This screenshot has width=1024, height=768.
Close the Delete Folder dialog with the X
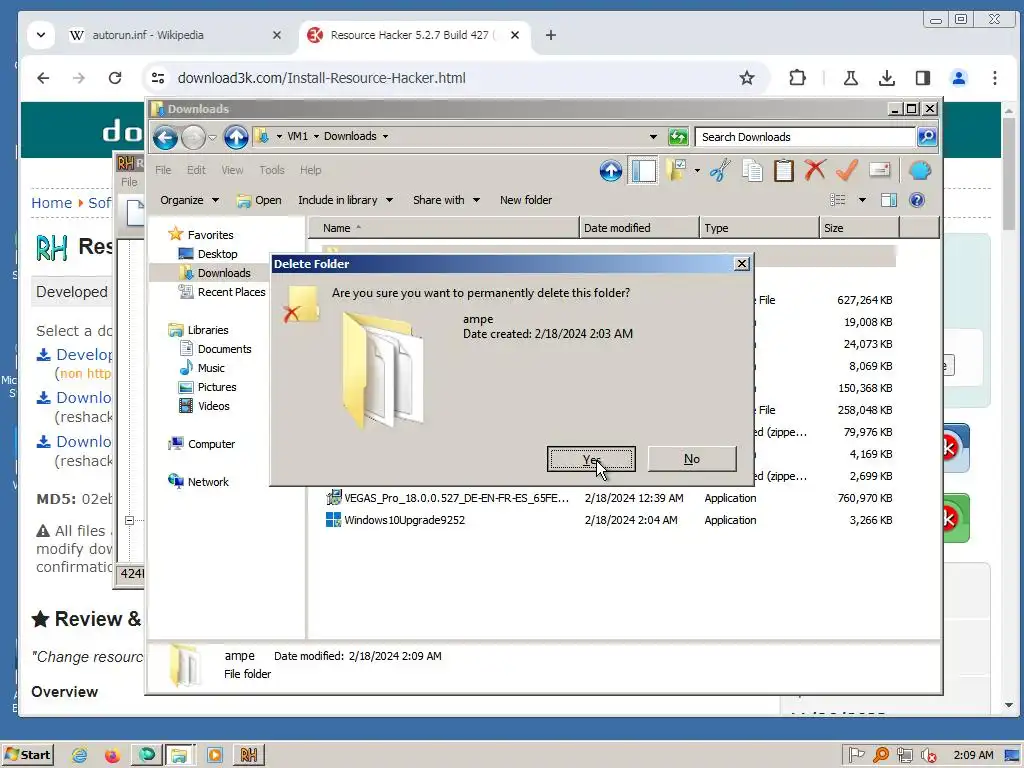tap(741, 264)
